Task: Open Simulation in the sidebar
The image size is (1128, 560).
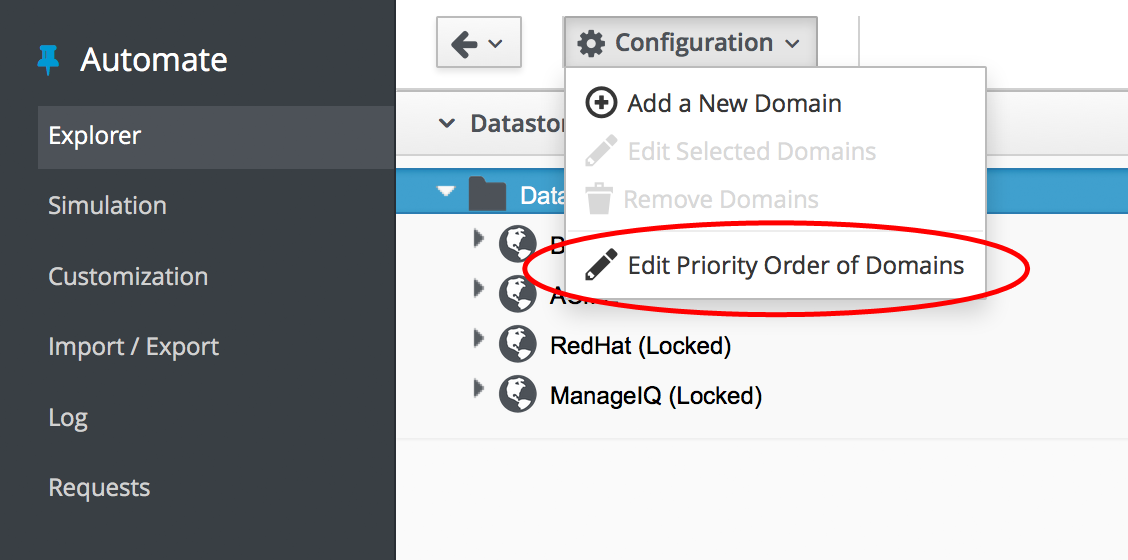Action: (107, 206)
